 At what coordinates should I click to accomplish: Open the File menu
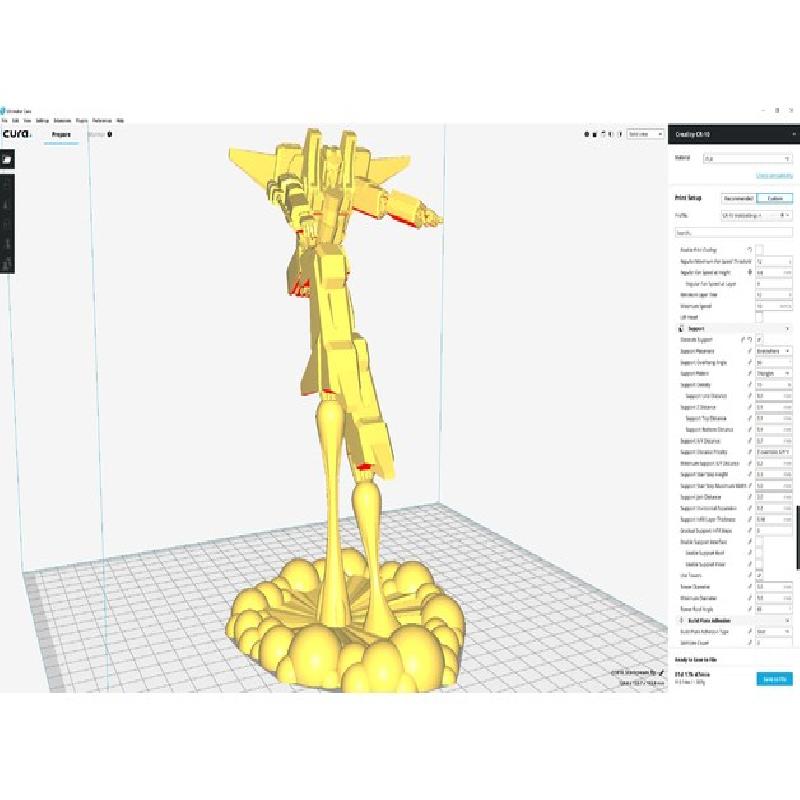coord(5,121)
